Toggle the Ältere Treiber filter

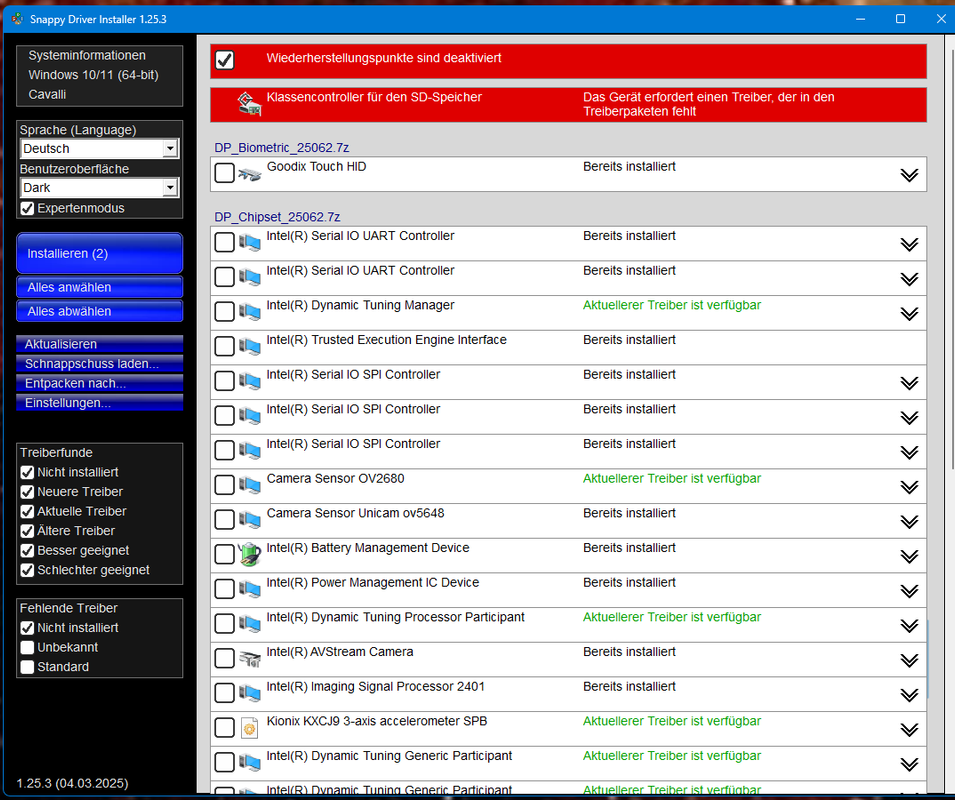[27, 531]
